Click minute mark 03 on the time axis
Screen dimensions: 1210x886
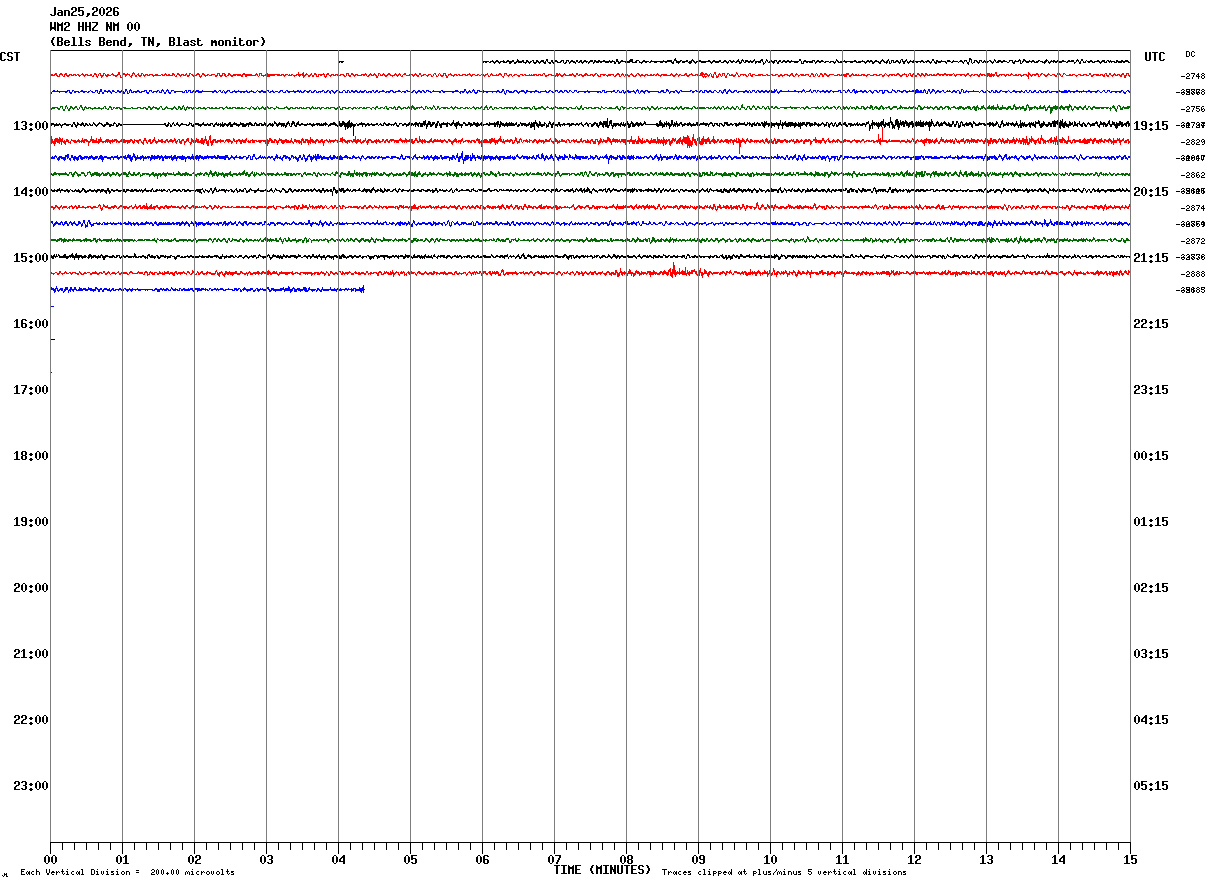pyautogui.click(x=266, y=859)
